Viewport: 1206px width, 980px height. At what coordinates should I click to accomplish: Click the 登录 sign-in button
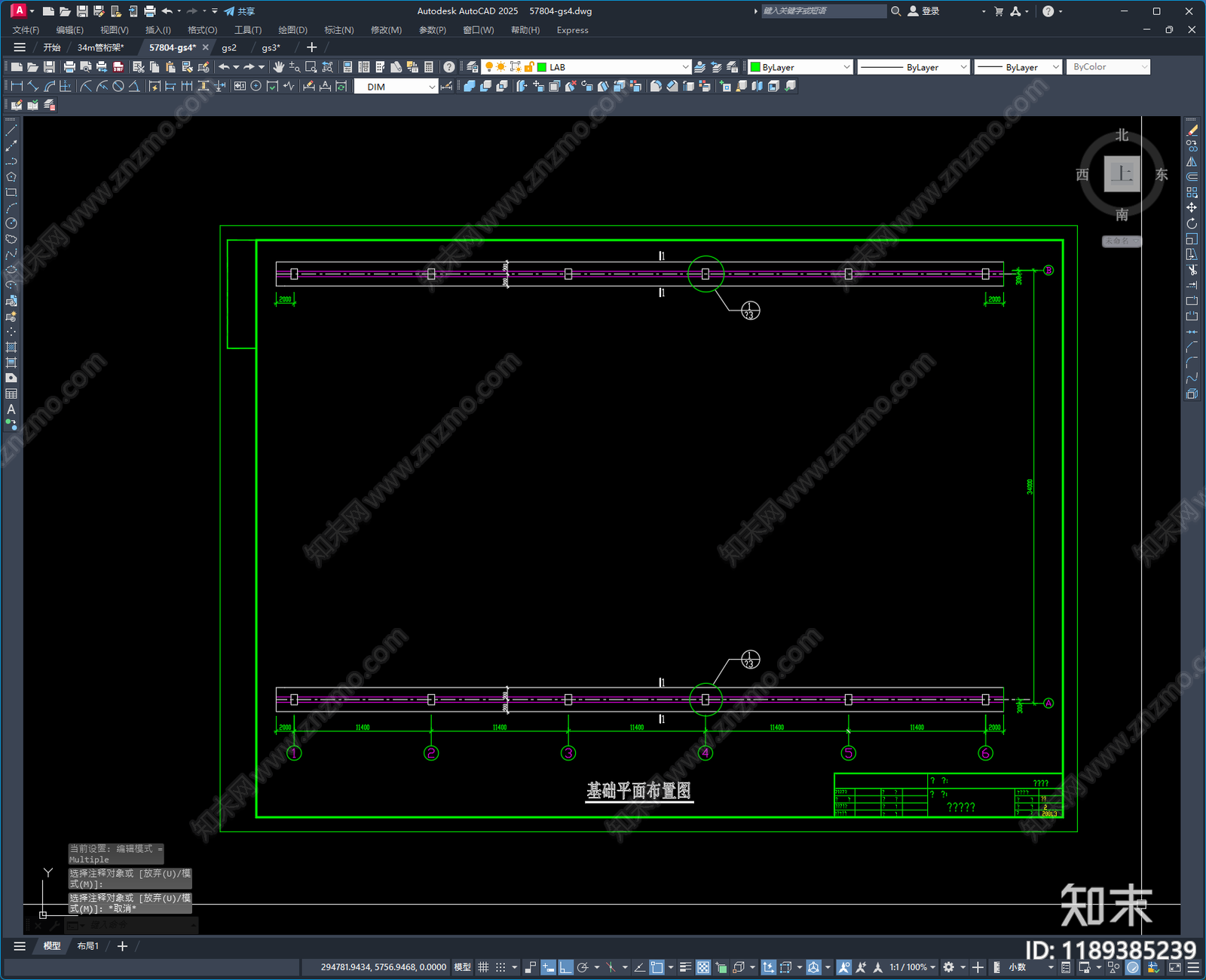coord(924,11)
